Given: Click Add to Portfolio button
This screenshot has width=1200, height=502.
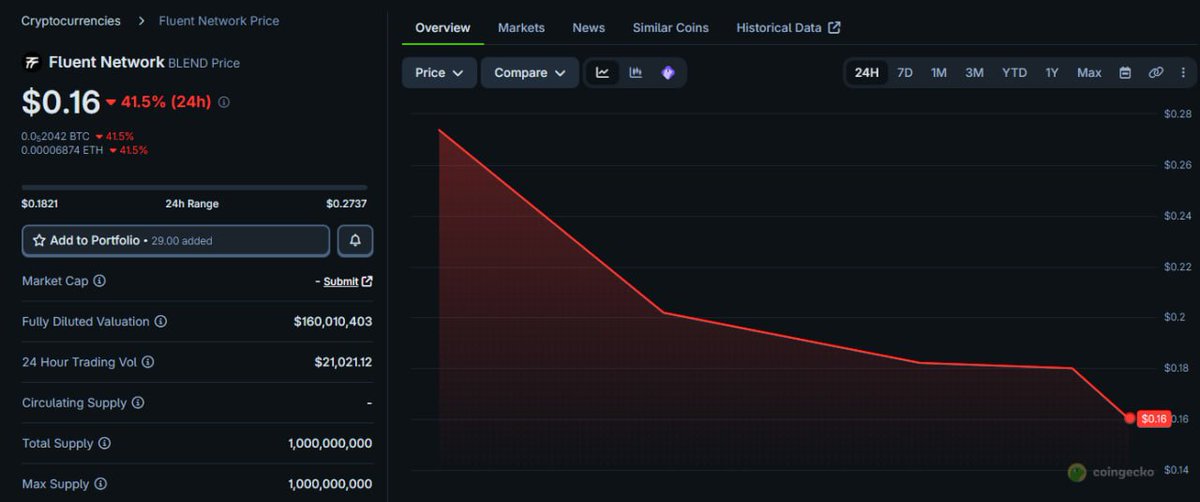Looking at the screenshot, I should 176,241.
